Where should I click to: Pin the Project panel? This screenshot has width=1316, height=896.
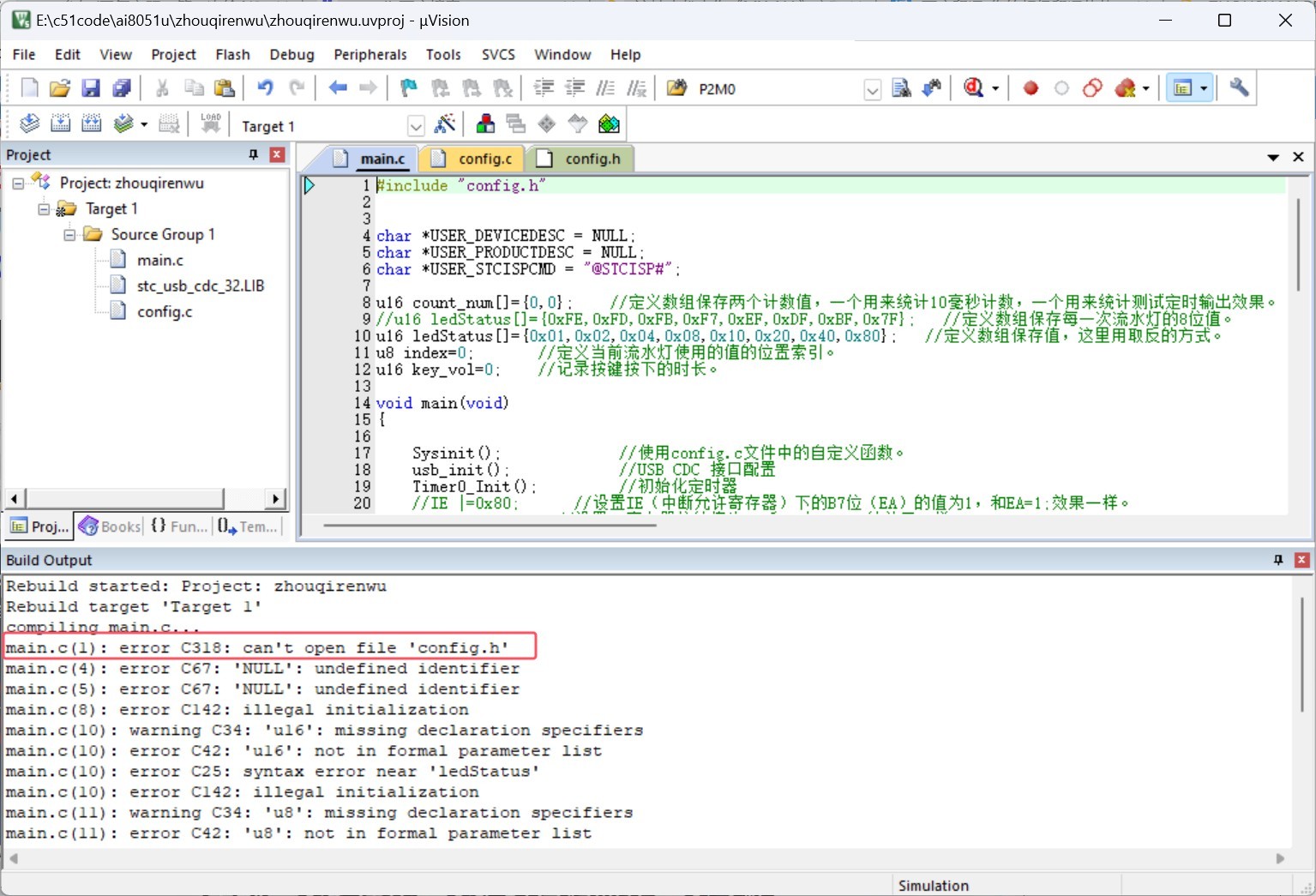[x=253, y=154]
